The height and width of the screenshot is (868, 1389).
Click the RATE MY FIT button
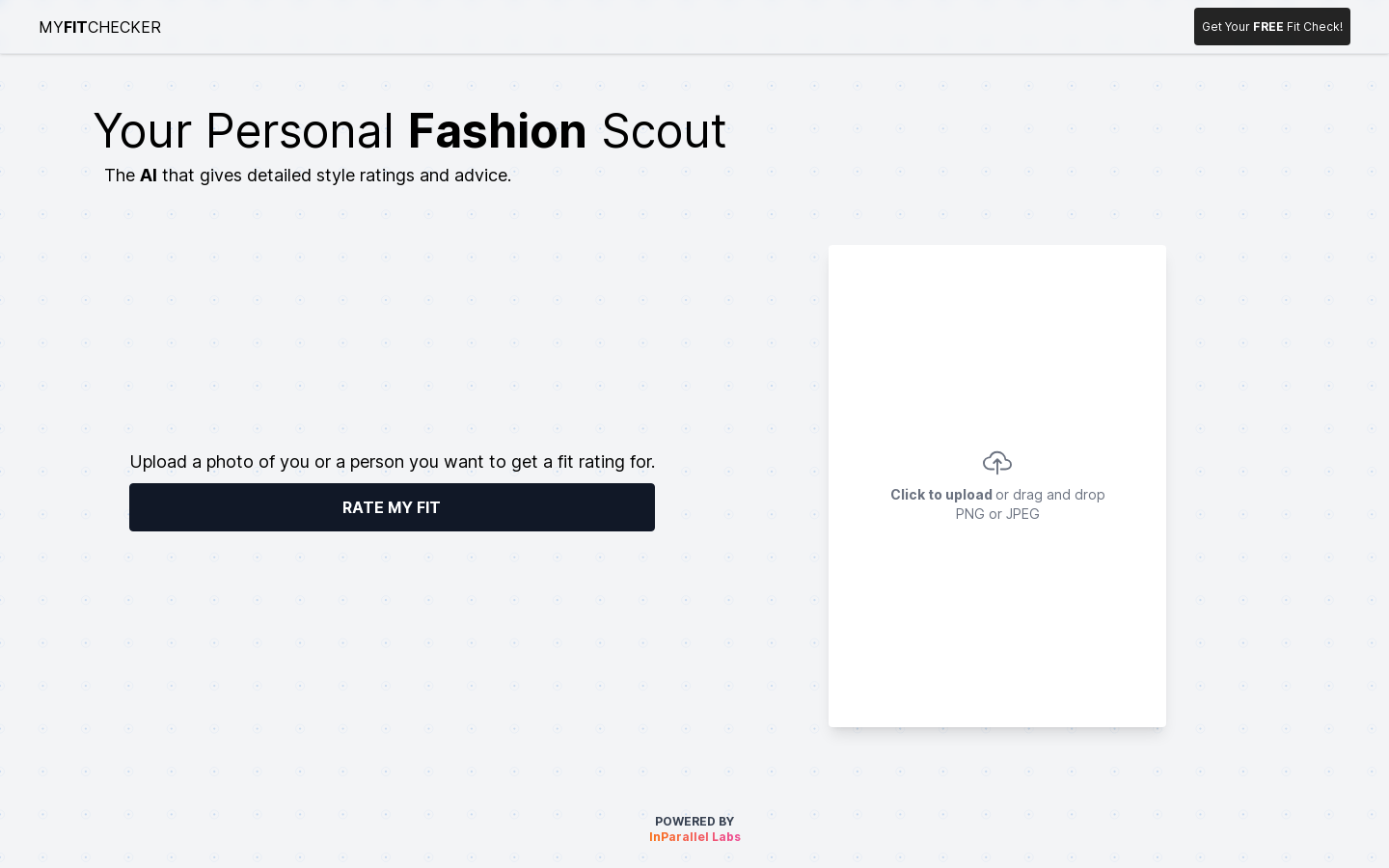(392, 507)
